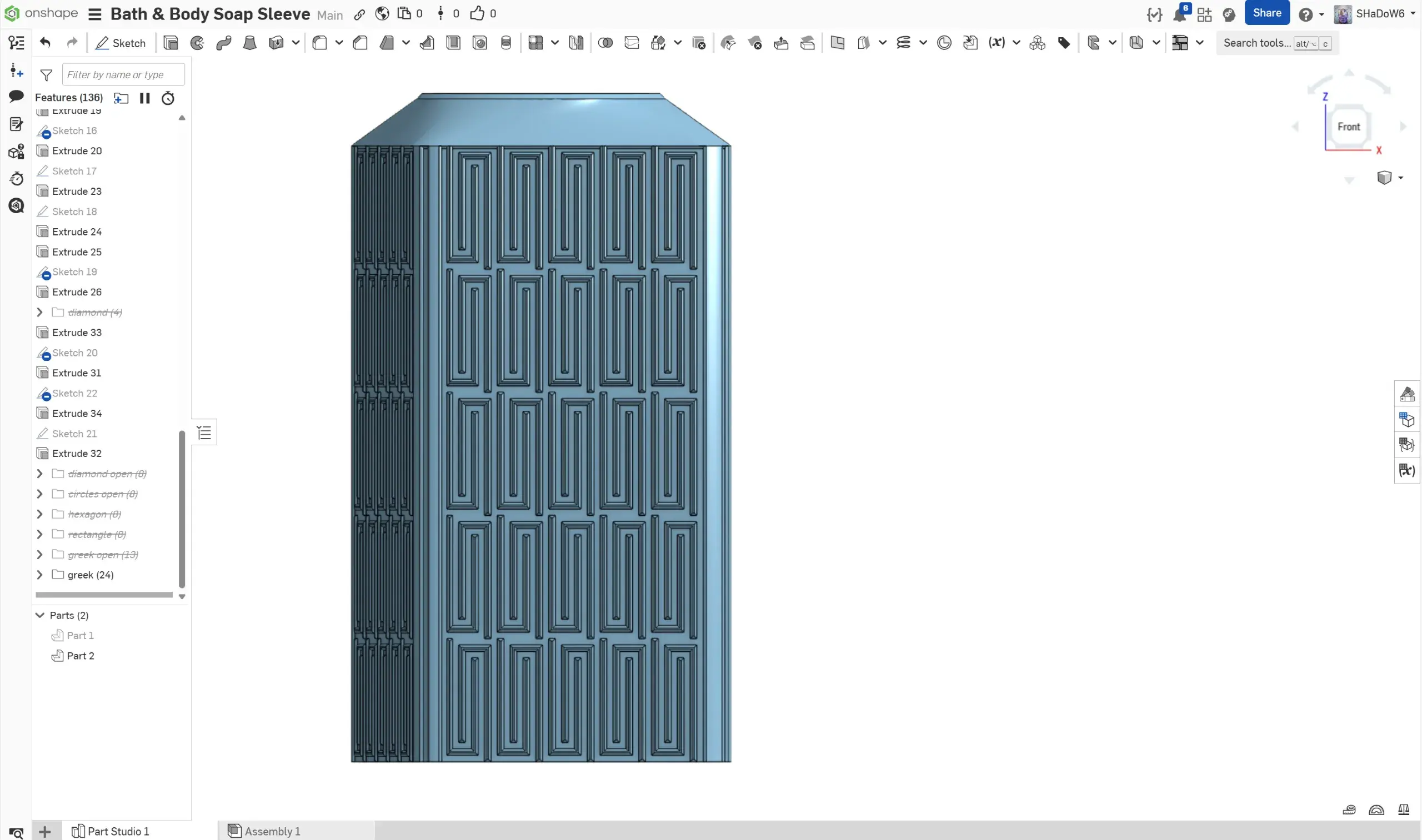Click the Fillet tool icon
The width and height of the screenshot is (1422, 840).
(319, 43)
